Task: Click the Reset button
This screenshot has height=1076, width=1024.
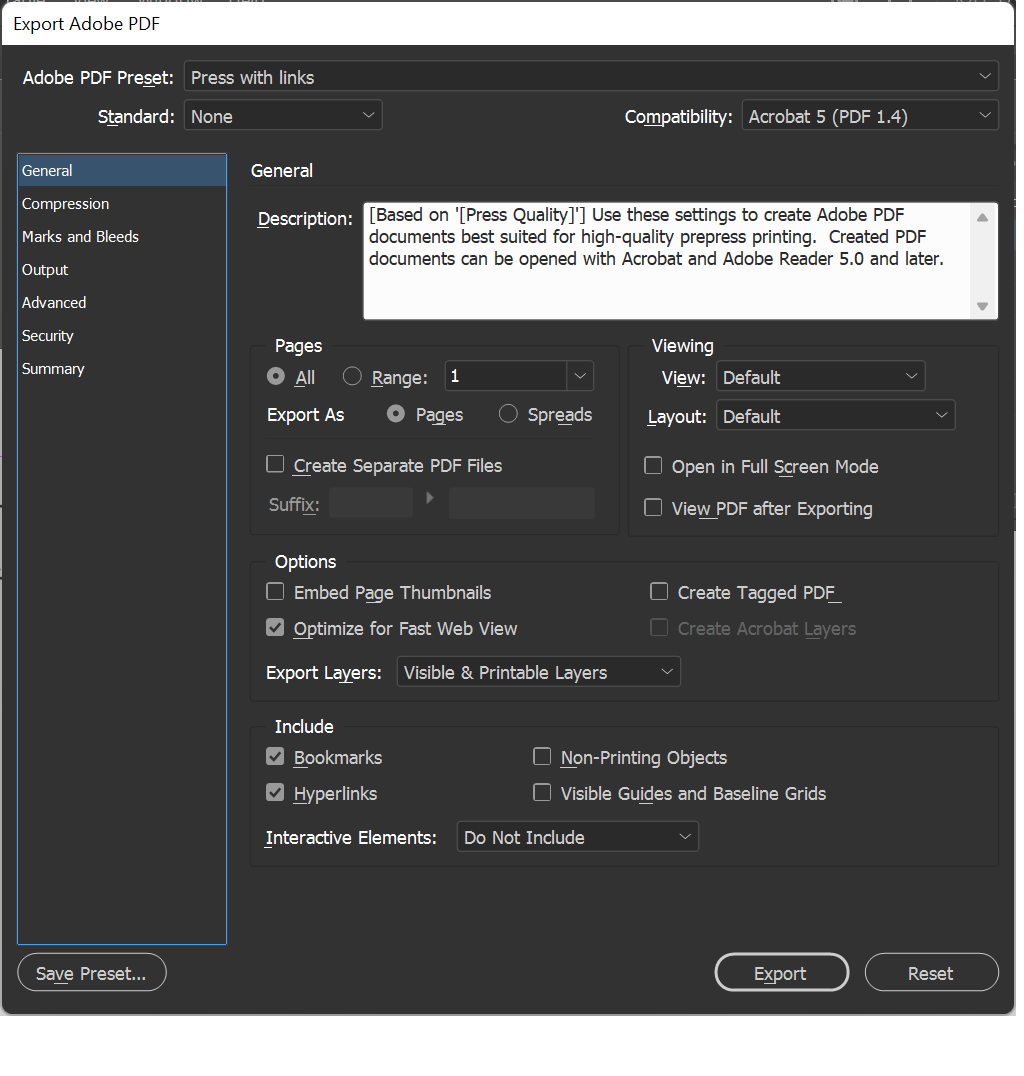Action: pyautogui.click(x=931, y=972)
